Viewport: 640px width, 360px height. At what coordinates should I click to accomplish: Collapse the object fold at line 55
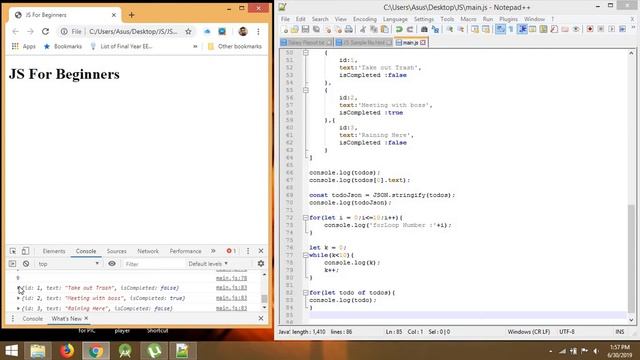(305, 90)
